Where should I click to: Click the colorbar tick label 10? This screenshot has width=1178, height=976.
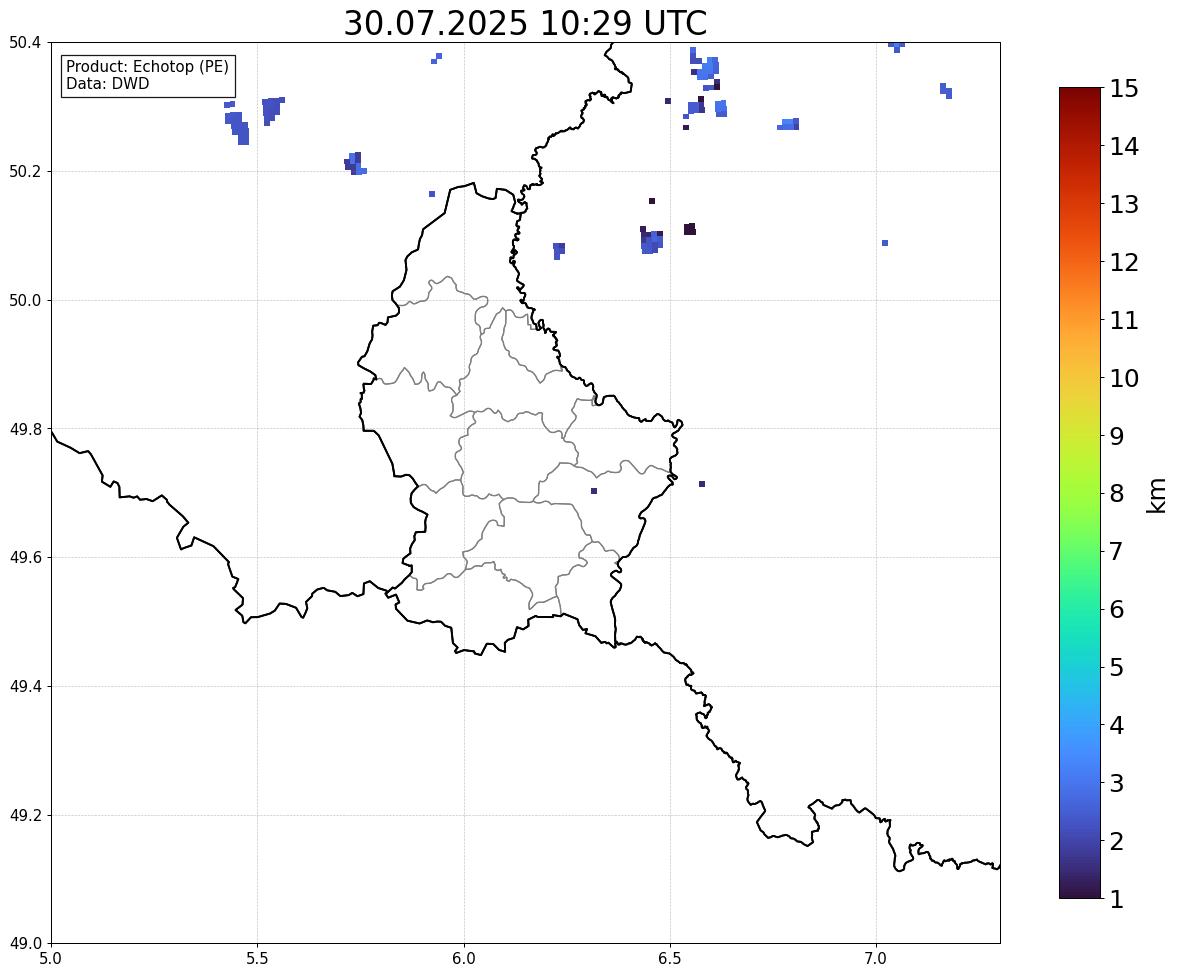[x=1124, y=378]
